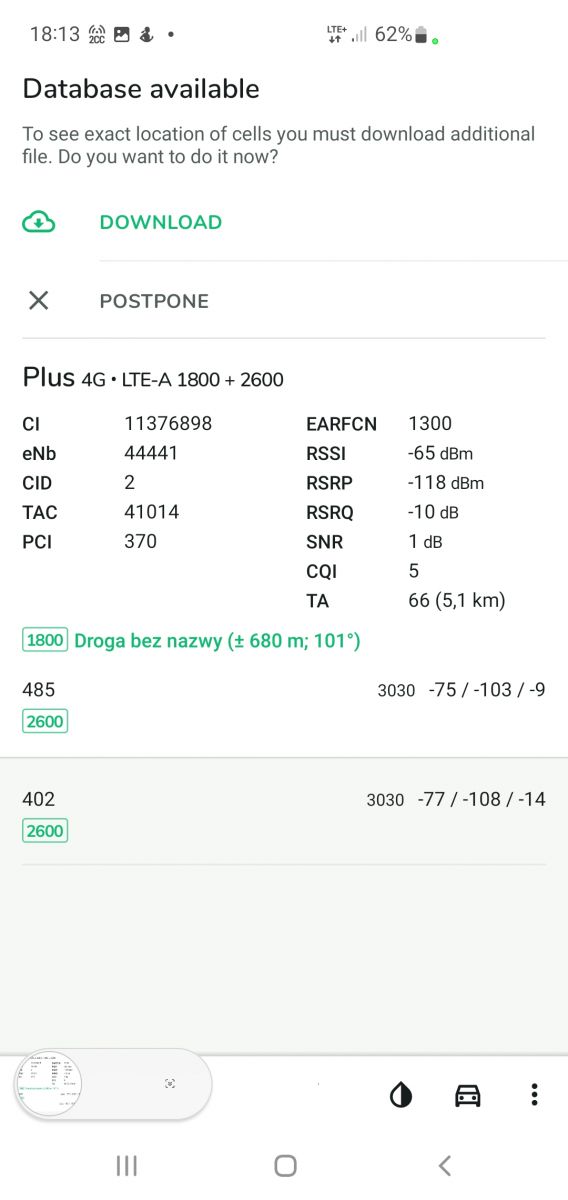The width and height of the screenshot is (568, 1200).
Task: Tap the X icon next to Postpone
Action: click(38, 300)
